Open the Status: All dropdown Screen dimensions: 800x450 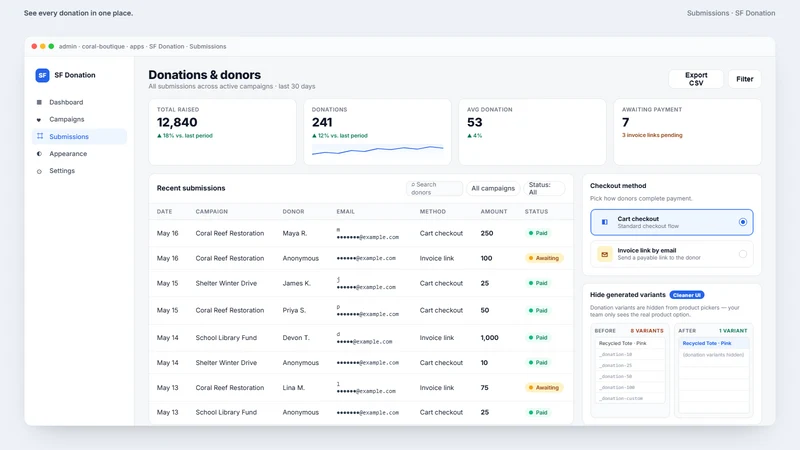click(x=544, y=188)
